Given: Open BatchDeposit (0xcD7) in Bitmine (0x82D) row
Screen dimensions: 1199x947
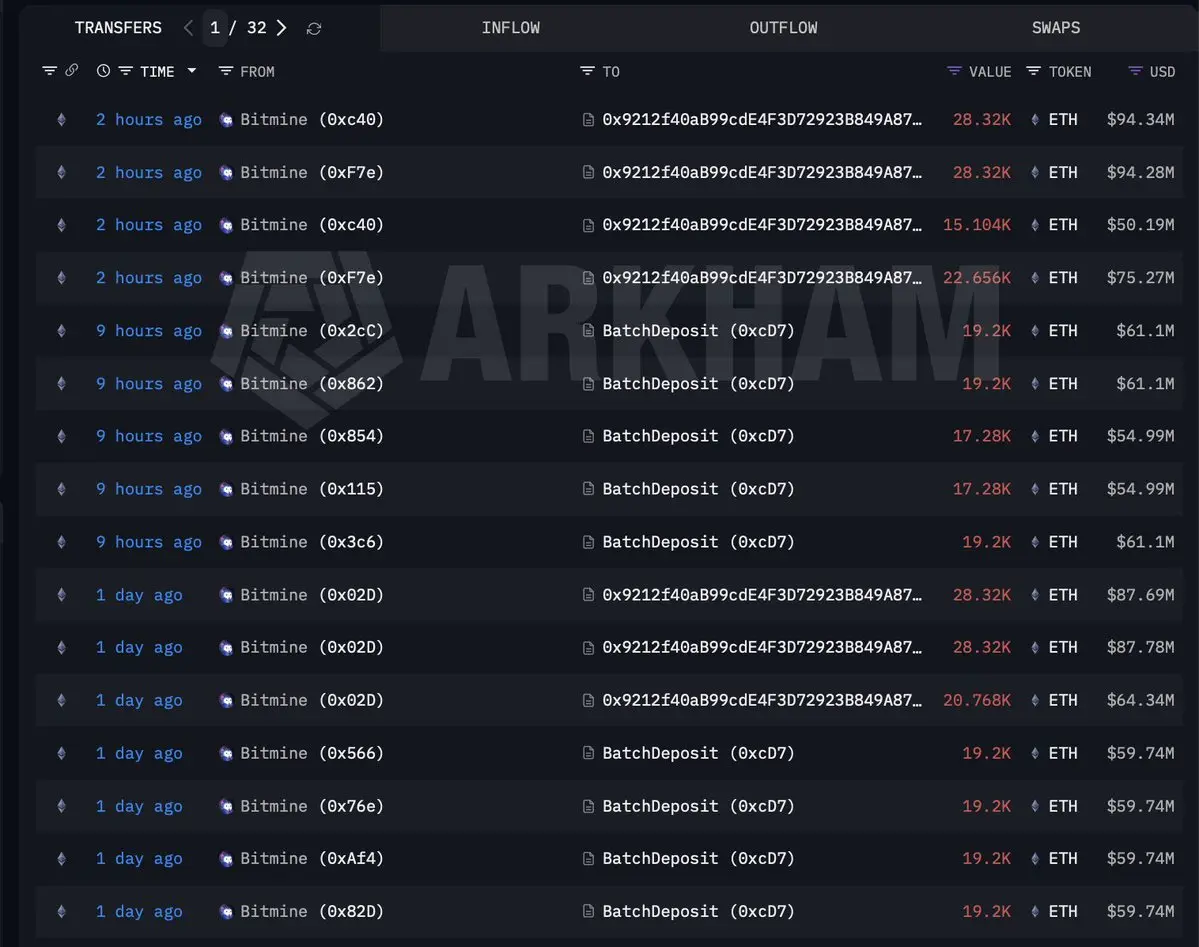Looking at the screenshot, I should coord(698,911).
